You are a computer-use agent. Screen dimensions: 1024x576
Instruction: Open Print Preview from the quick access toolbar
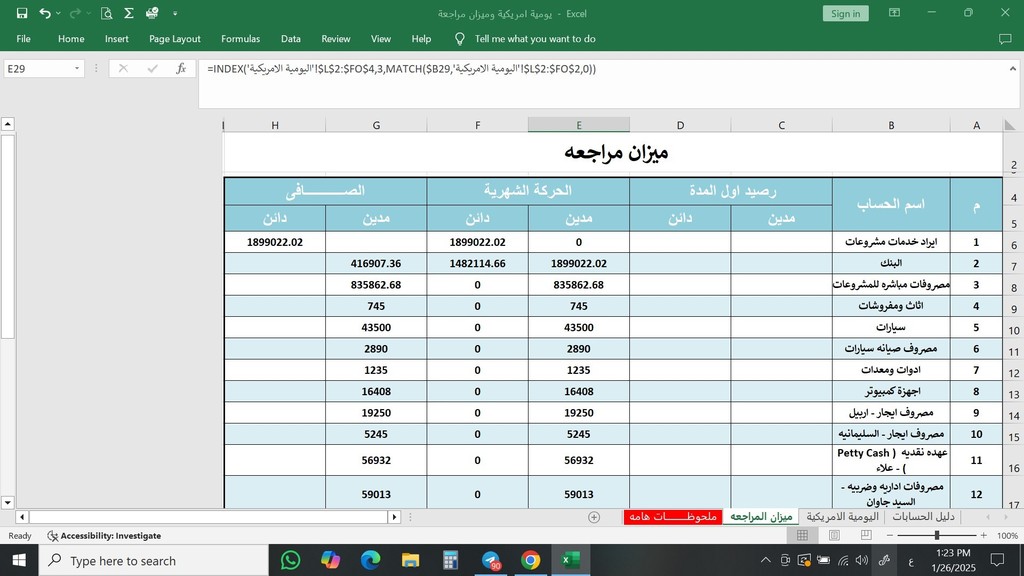pyautogui.click(x=106, y=13)
